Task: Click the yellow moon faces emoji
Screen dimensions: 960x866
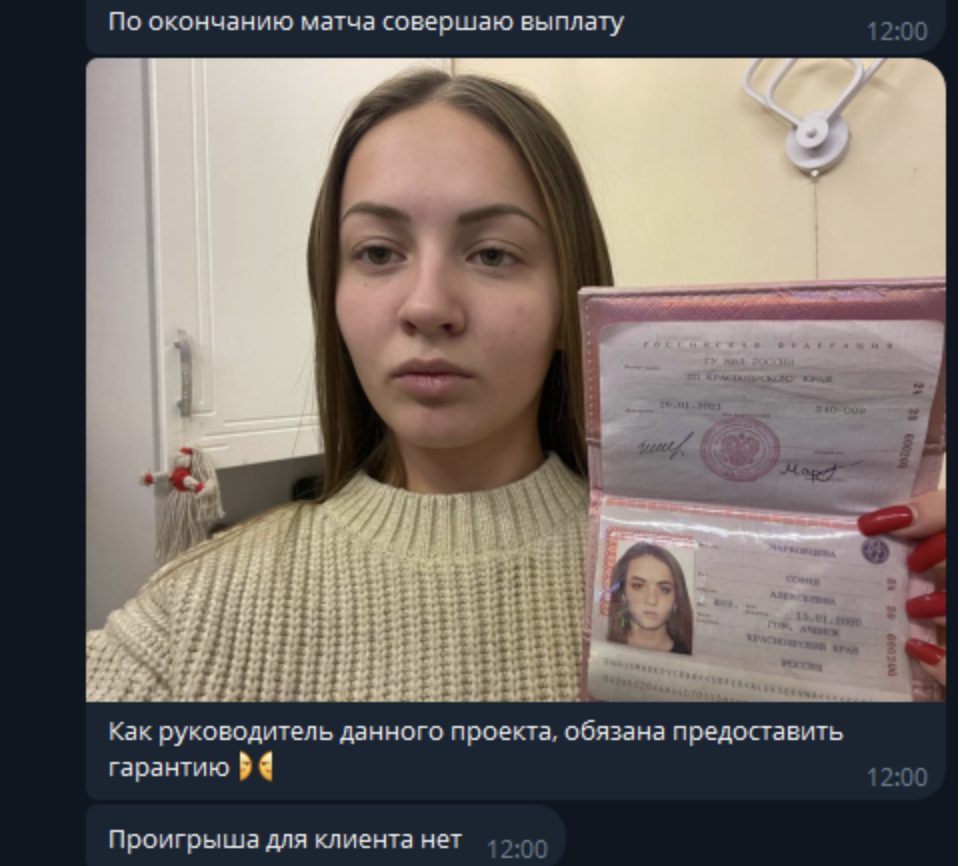Action: (x=256, y=767)
